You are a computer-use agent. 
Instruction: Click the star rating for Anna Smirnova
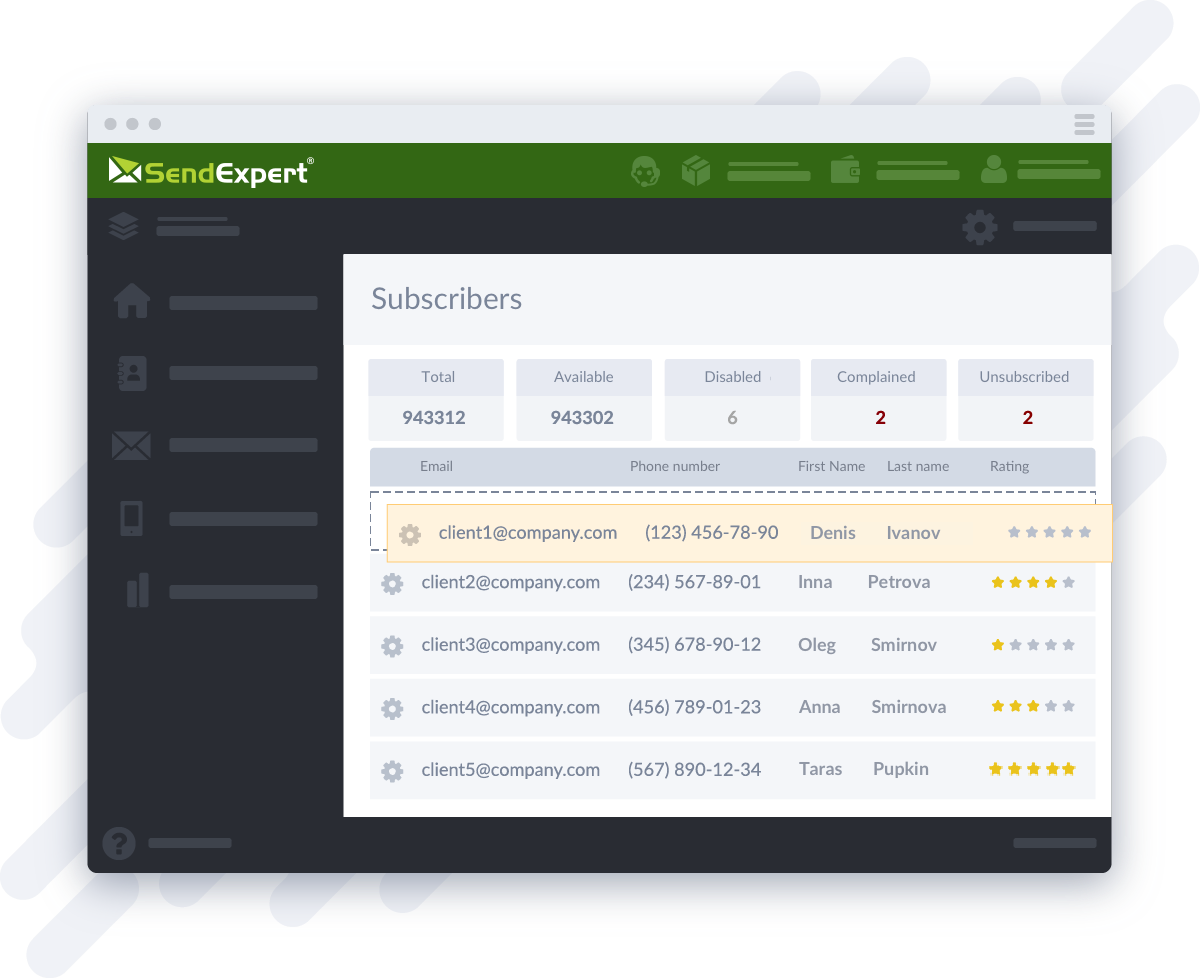coord(1032,707)
